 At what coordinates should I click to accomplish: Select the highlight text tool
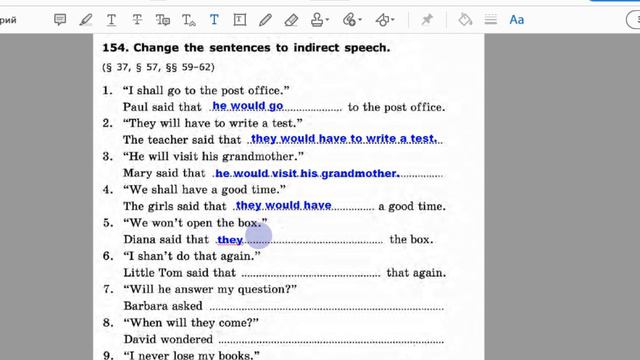[x=85, y=20]
